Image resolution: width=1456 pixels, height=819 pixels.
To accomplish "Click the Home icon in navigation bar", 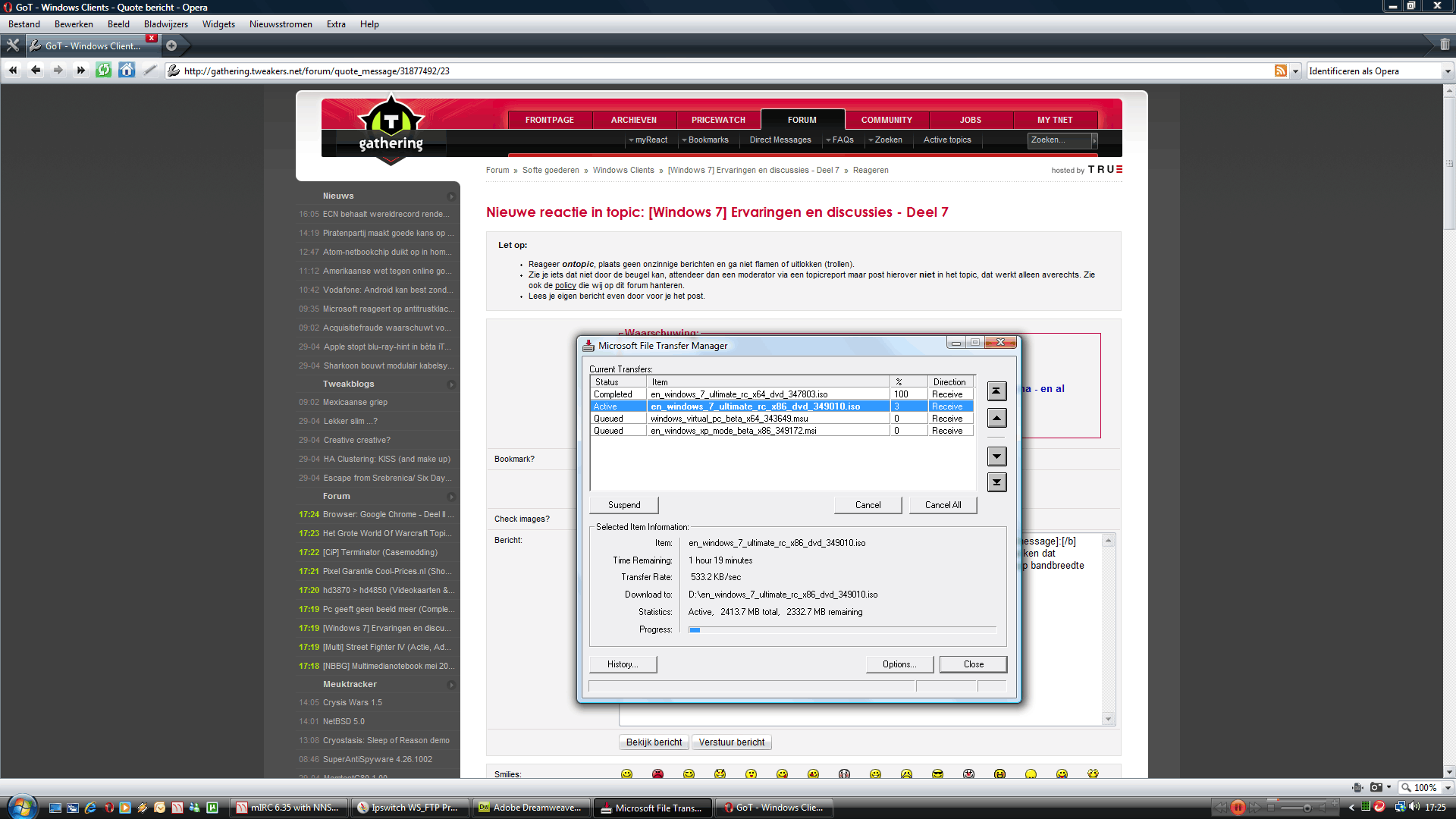I will tap(127, 71).
